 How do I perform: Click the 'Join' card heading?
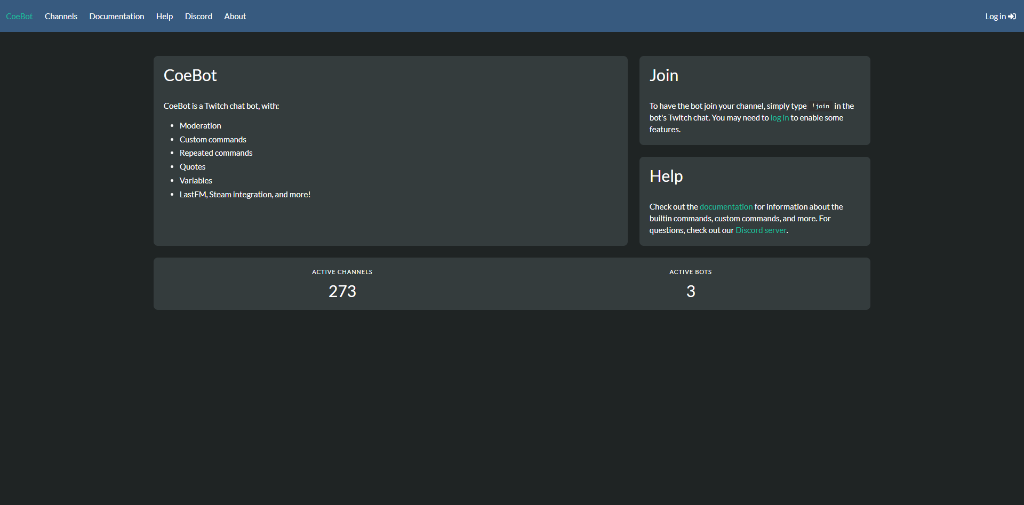coord(664,75)
